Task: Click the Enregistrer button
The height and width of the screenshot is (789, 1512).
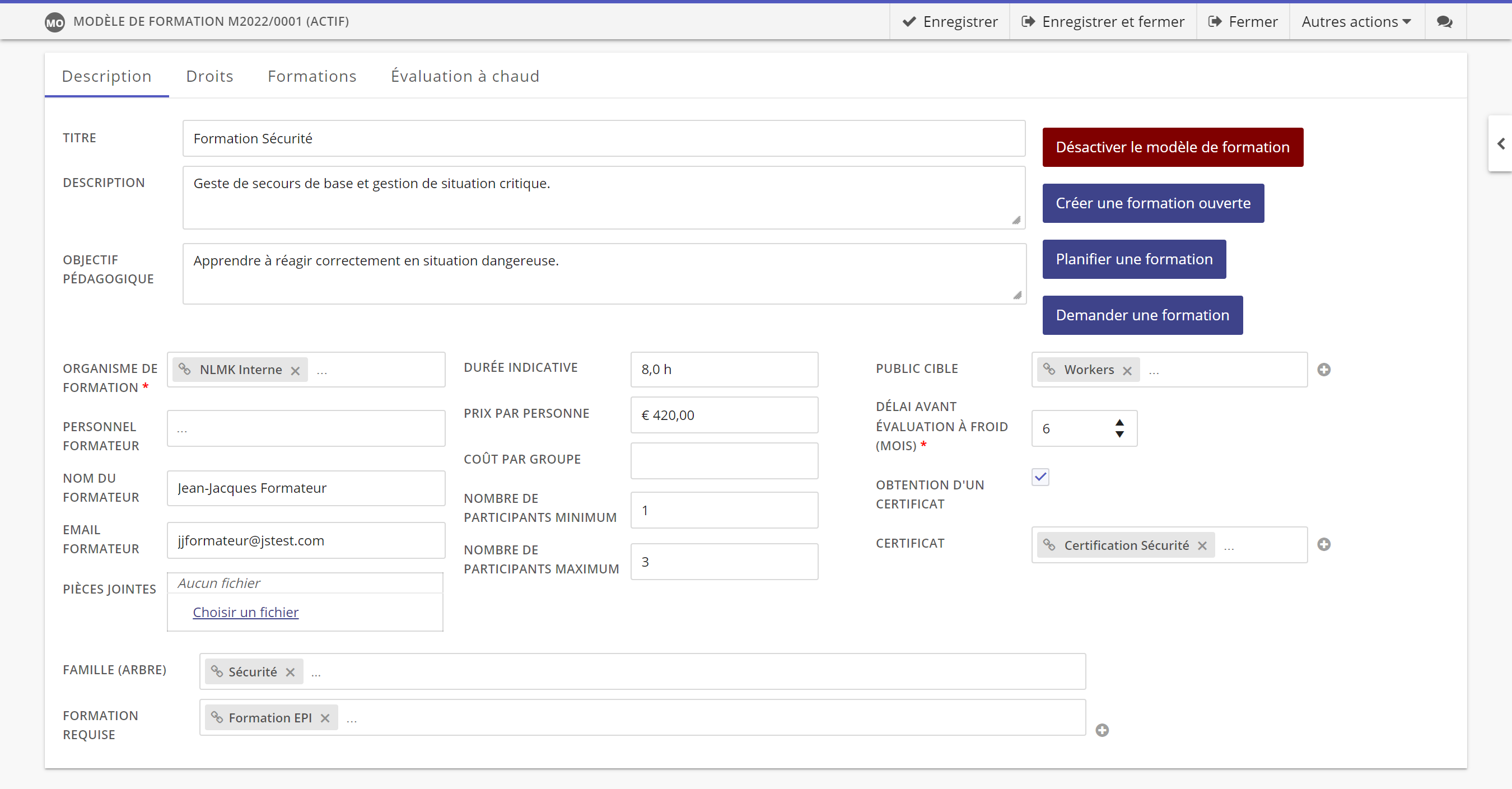Action: click(950, 22)
